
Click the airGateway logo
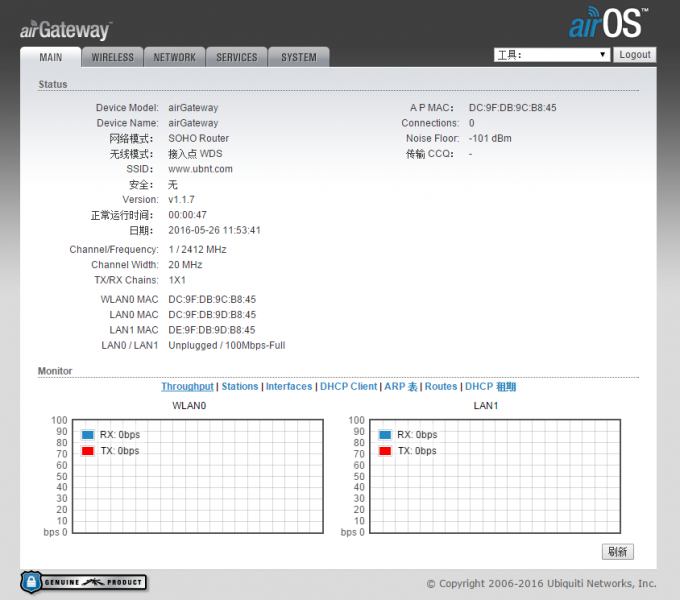(66, 30)
